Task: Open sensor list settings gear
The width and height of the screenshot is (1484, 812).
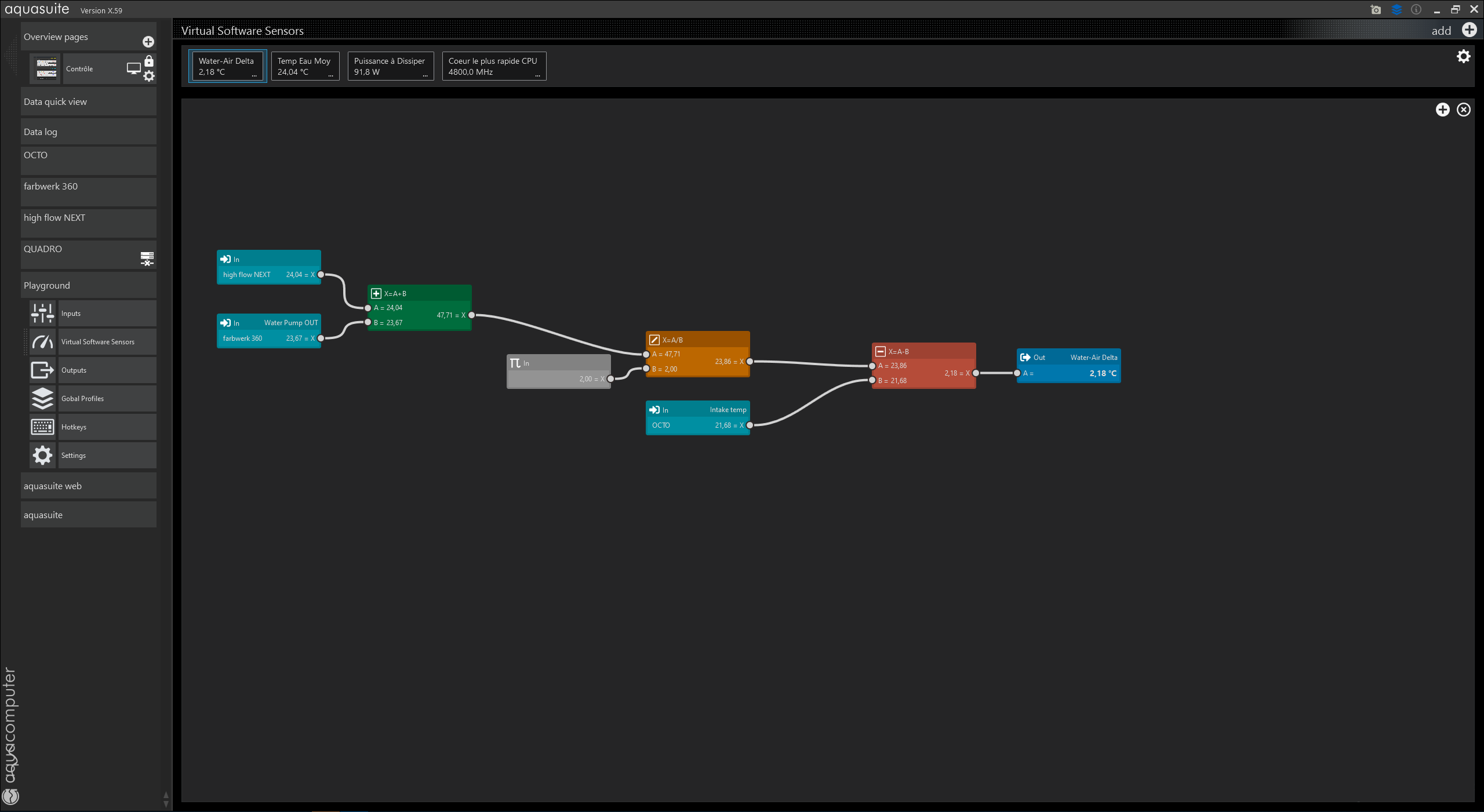Action: point(1464,56)
